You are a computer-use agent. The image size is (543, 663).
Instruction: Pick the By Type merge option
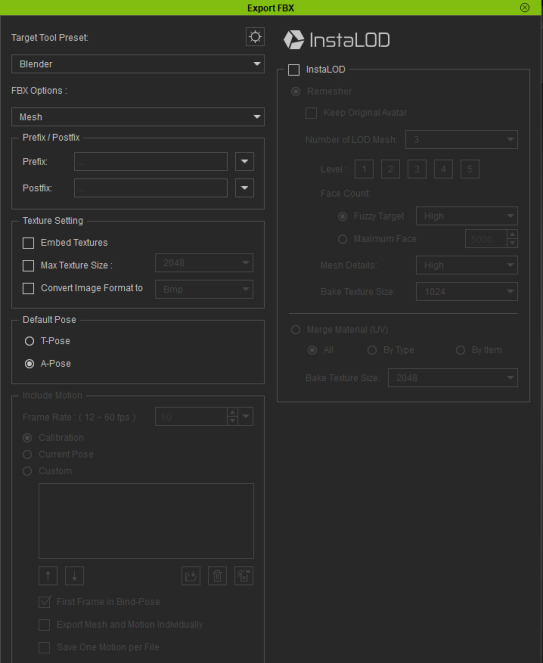point(372,350)
